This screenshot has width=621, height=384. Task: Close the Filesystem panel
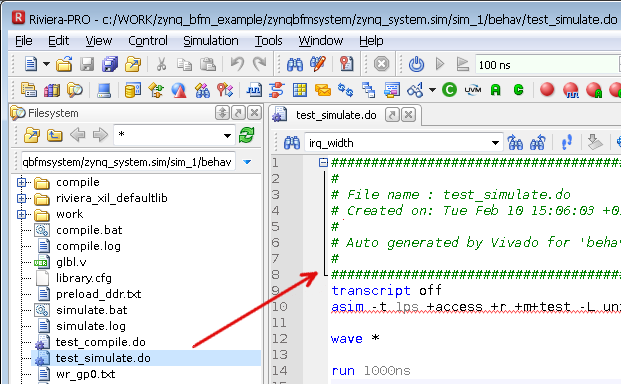click(x=255, y=113)
